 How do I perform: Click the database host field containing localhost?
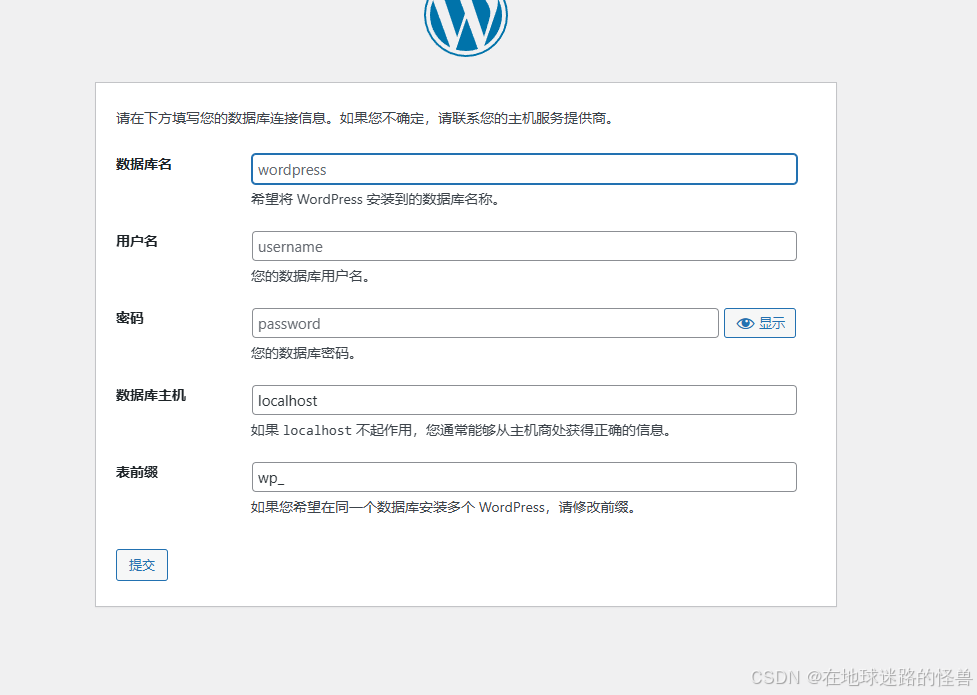click(x=524, y=400)
